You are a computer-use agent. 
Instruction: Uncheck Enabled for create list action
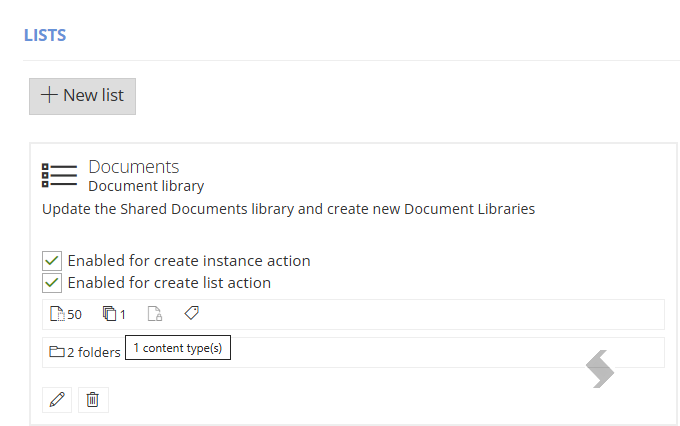tap(52, 283)
